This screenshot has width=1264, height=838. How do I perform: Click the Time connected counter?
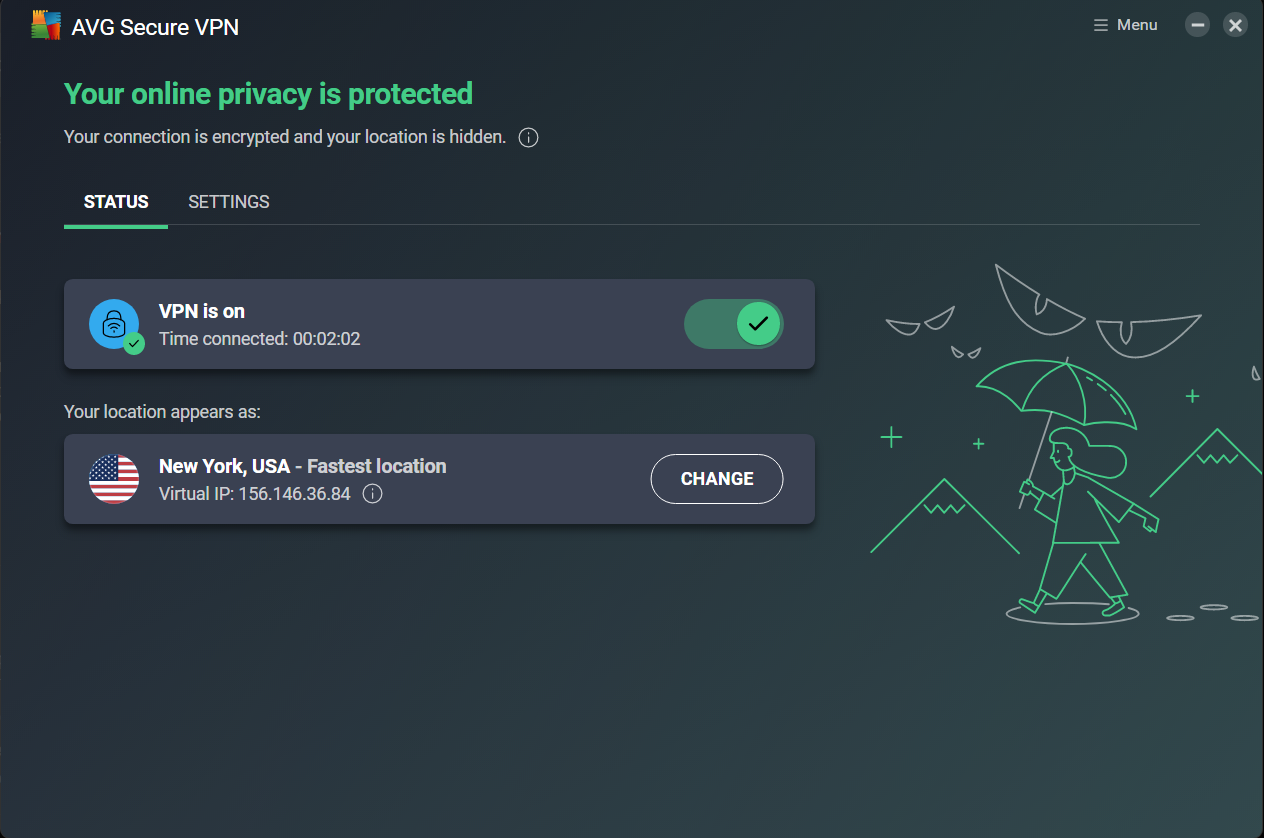coord(260,339)
